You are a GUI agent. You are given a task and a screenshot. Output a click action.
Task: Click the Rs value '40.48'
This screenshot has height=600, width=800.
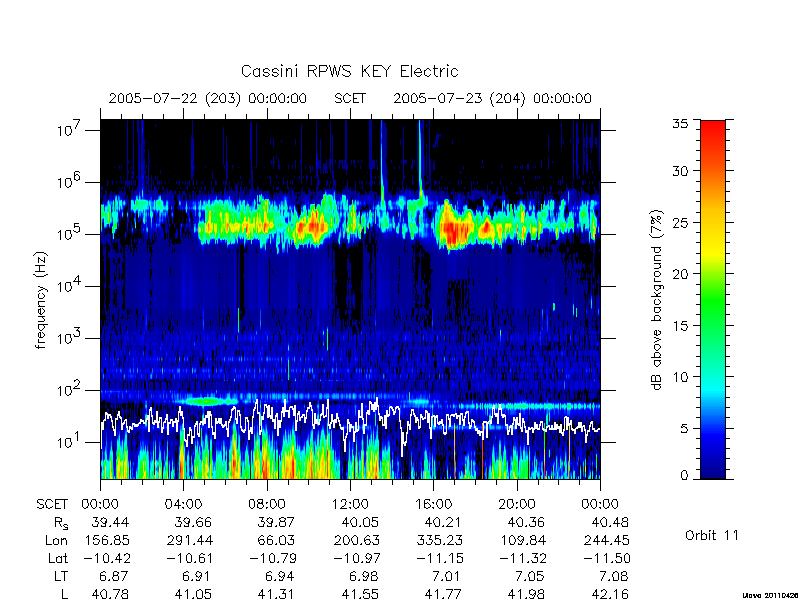[x=610, y=522]
